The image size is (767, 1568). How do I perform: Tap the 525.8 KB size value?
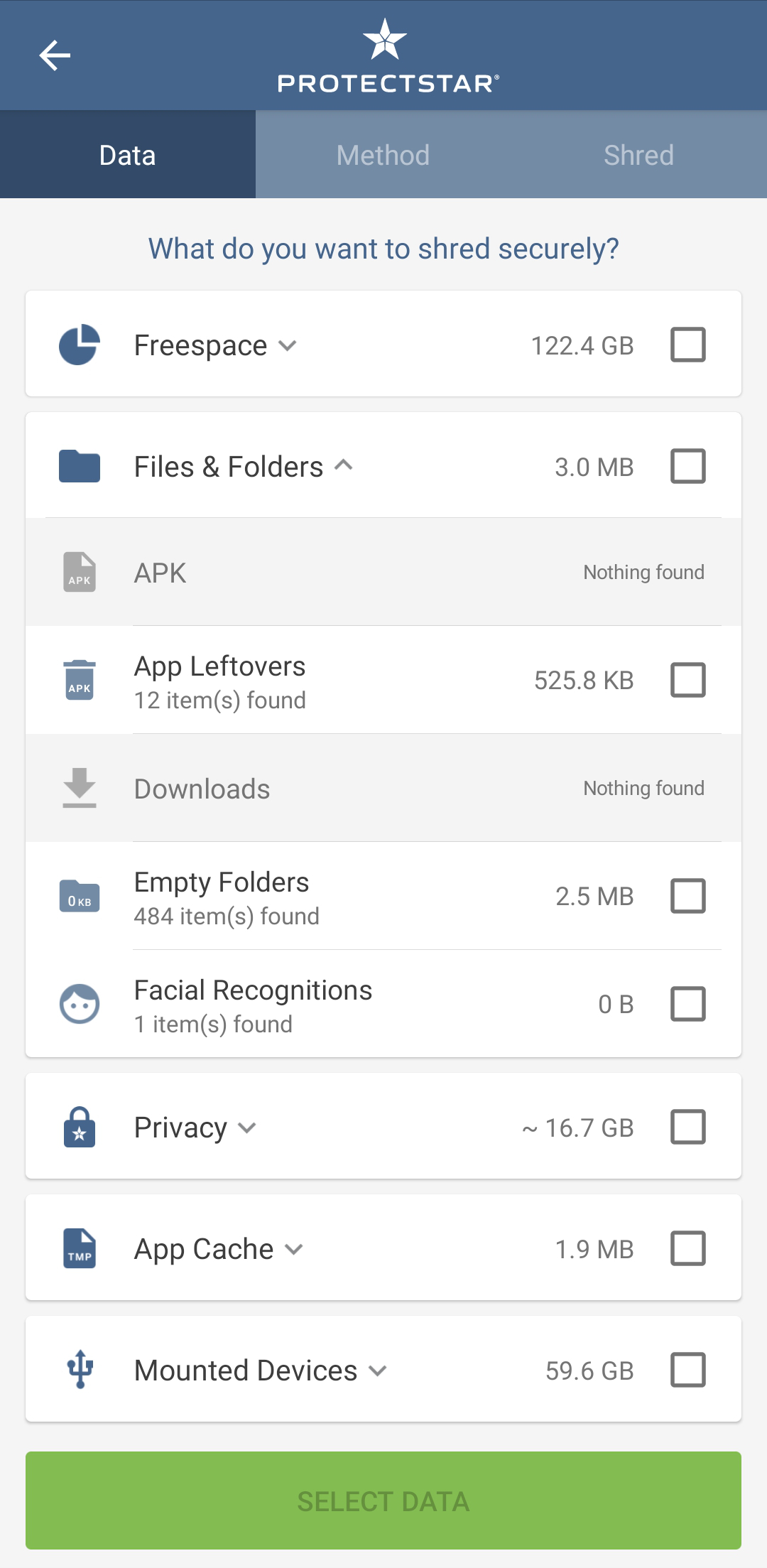coord(584,681)
